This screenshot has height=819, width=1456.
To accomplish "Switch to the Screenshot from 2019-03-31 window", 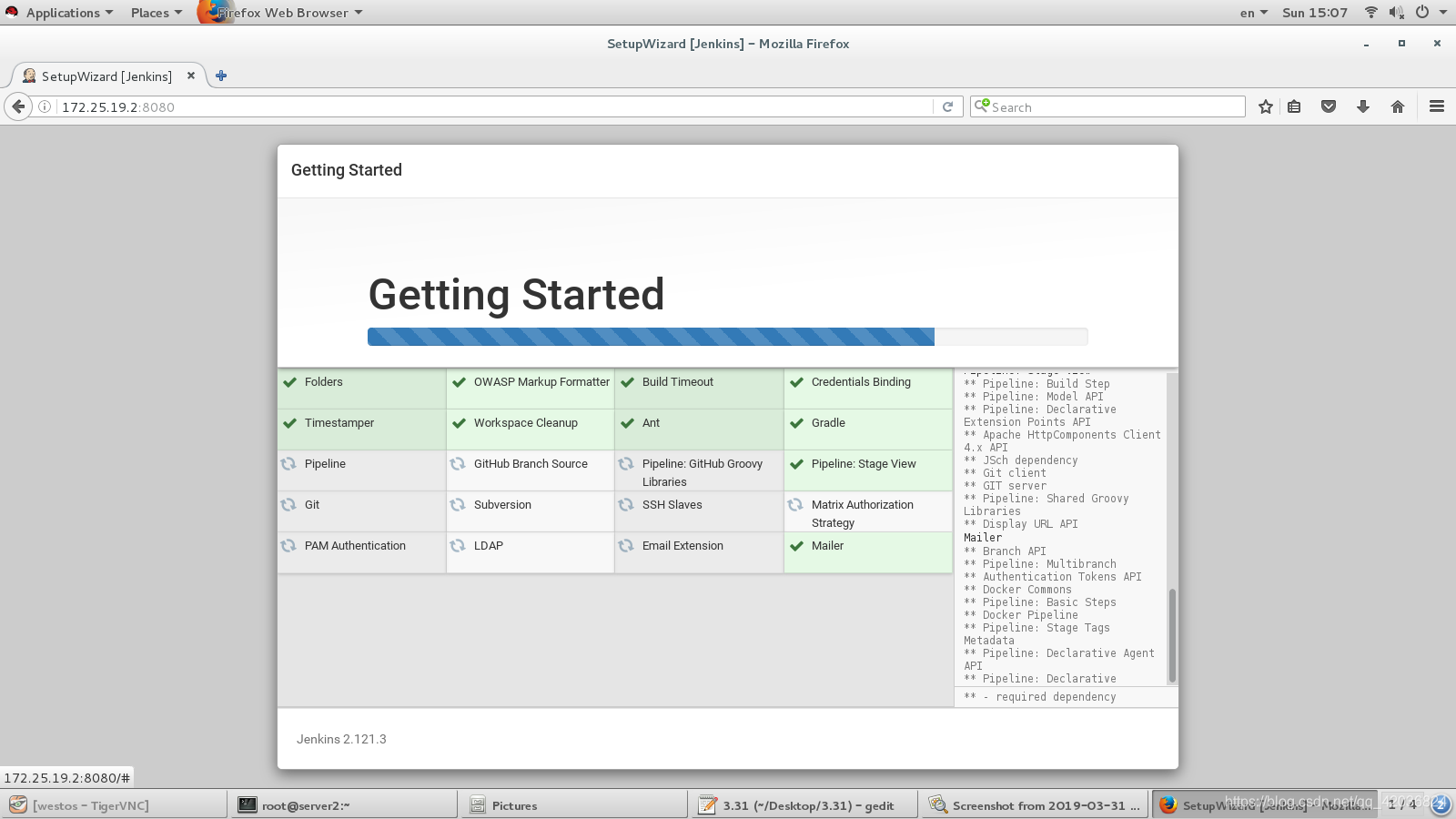I will pos(1035,805).
